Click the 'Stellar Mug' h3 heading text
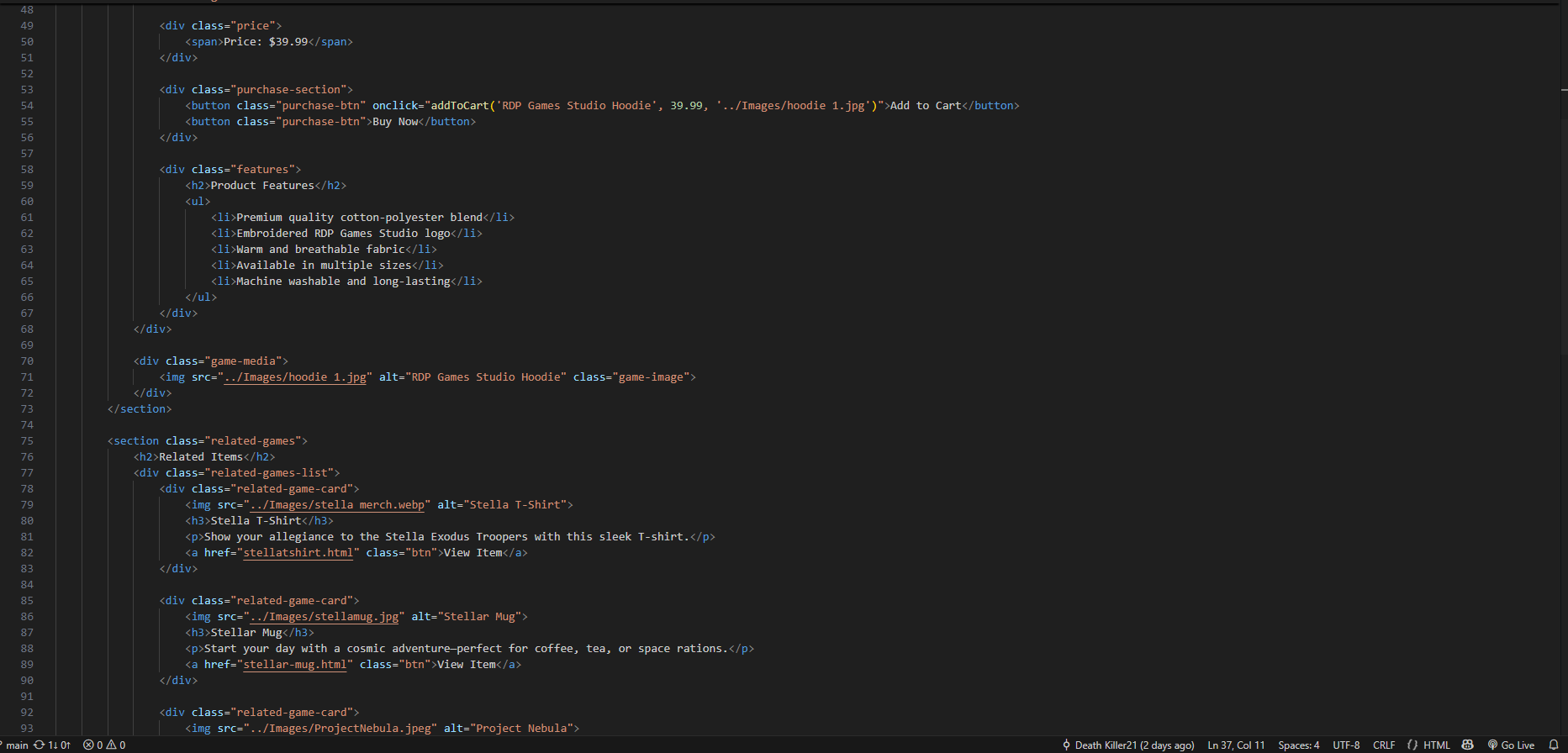This screenshot has width=1568, height=753. (x=246, y=633)
